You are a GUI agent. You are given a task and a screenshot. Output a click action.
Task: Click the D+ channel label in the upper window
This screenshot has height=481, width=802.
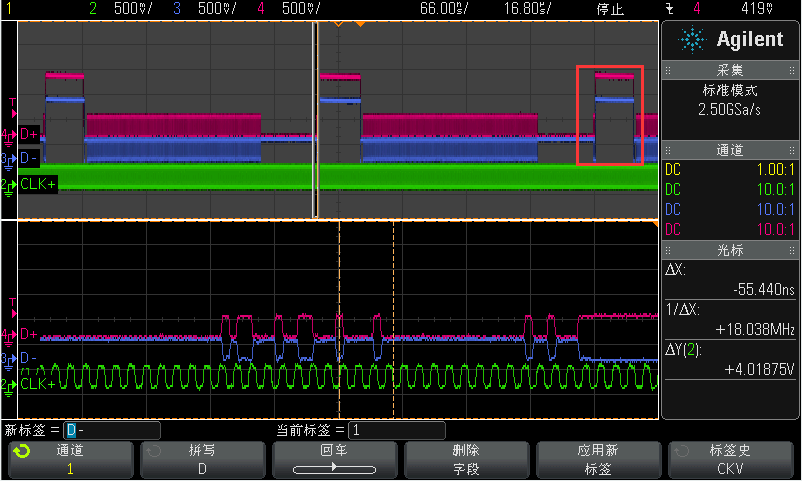[x=29, y=134]
